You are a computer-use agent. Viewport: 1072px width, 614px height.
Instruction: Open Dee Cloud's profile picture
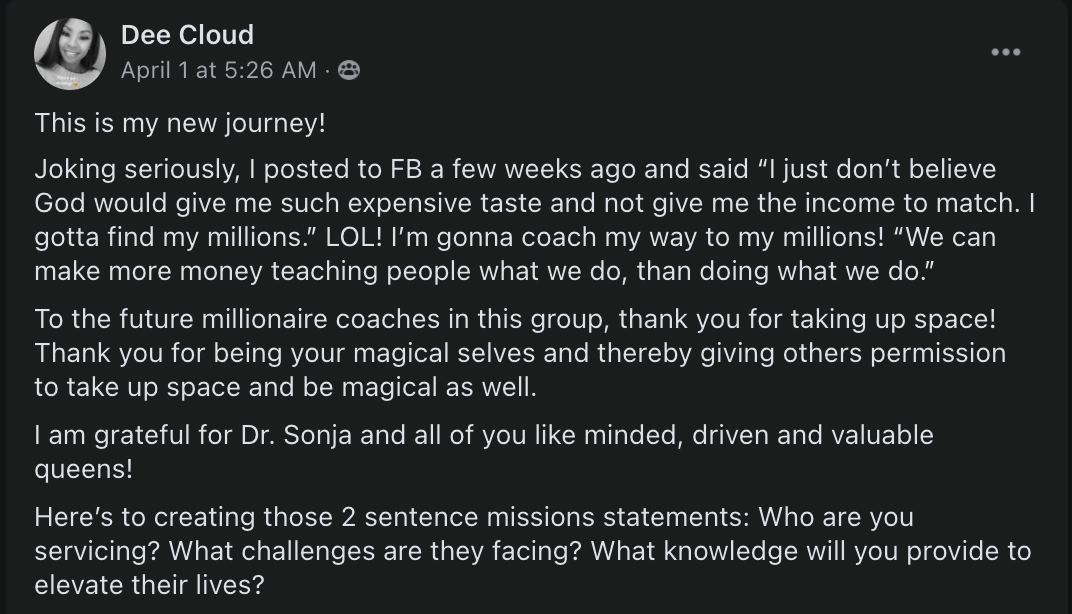(x=70, y=54)
